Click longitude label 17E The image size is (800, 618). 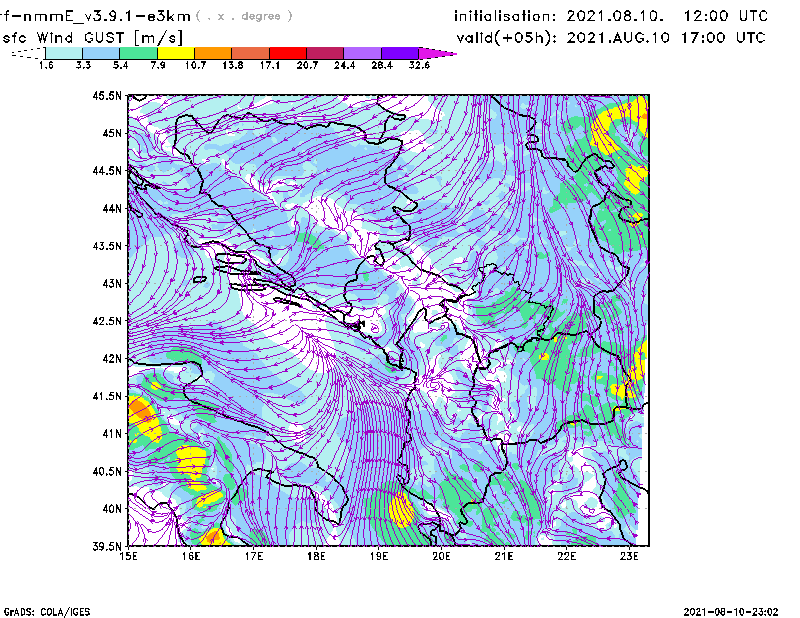(x=254, y=556)
